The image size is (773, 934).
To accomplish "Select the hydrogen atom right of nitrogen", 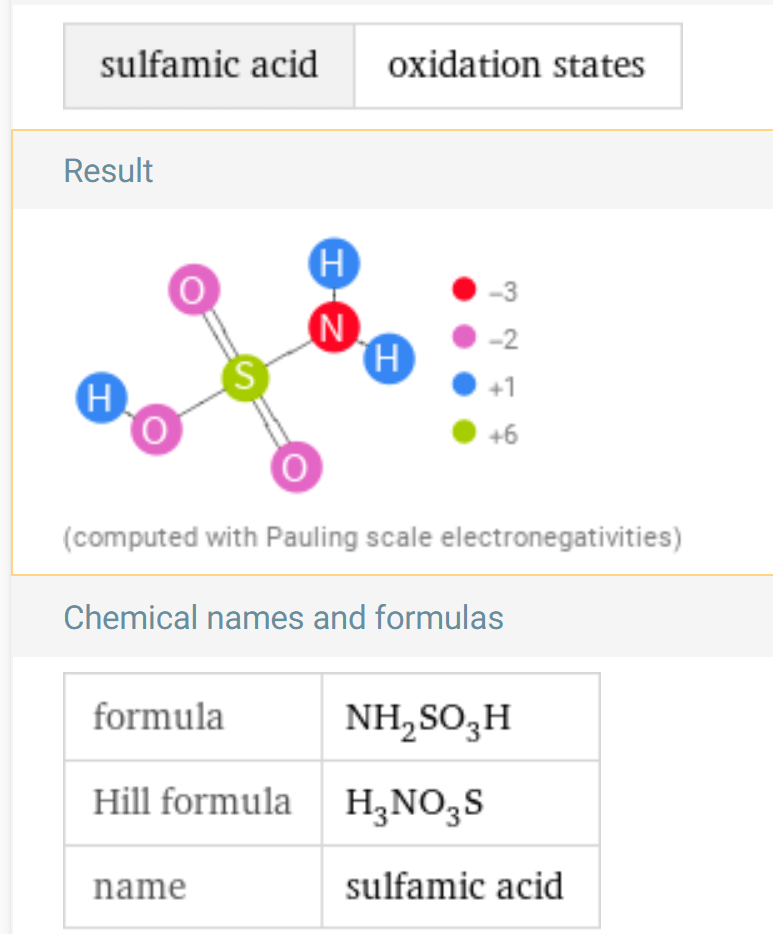I will tap(388, 358).
